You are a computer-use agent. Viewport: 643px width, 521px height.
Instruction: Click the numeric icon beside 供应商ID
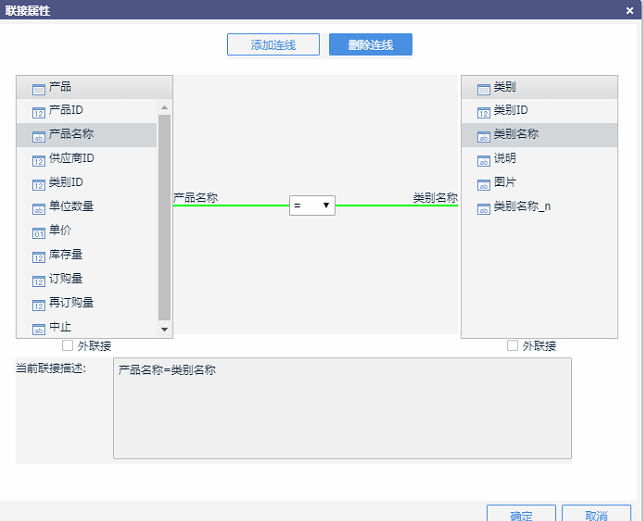point(39,161)
